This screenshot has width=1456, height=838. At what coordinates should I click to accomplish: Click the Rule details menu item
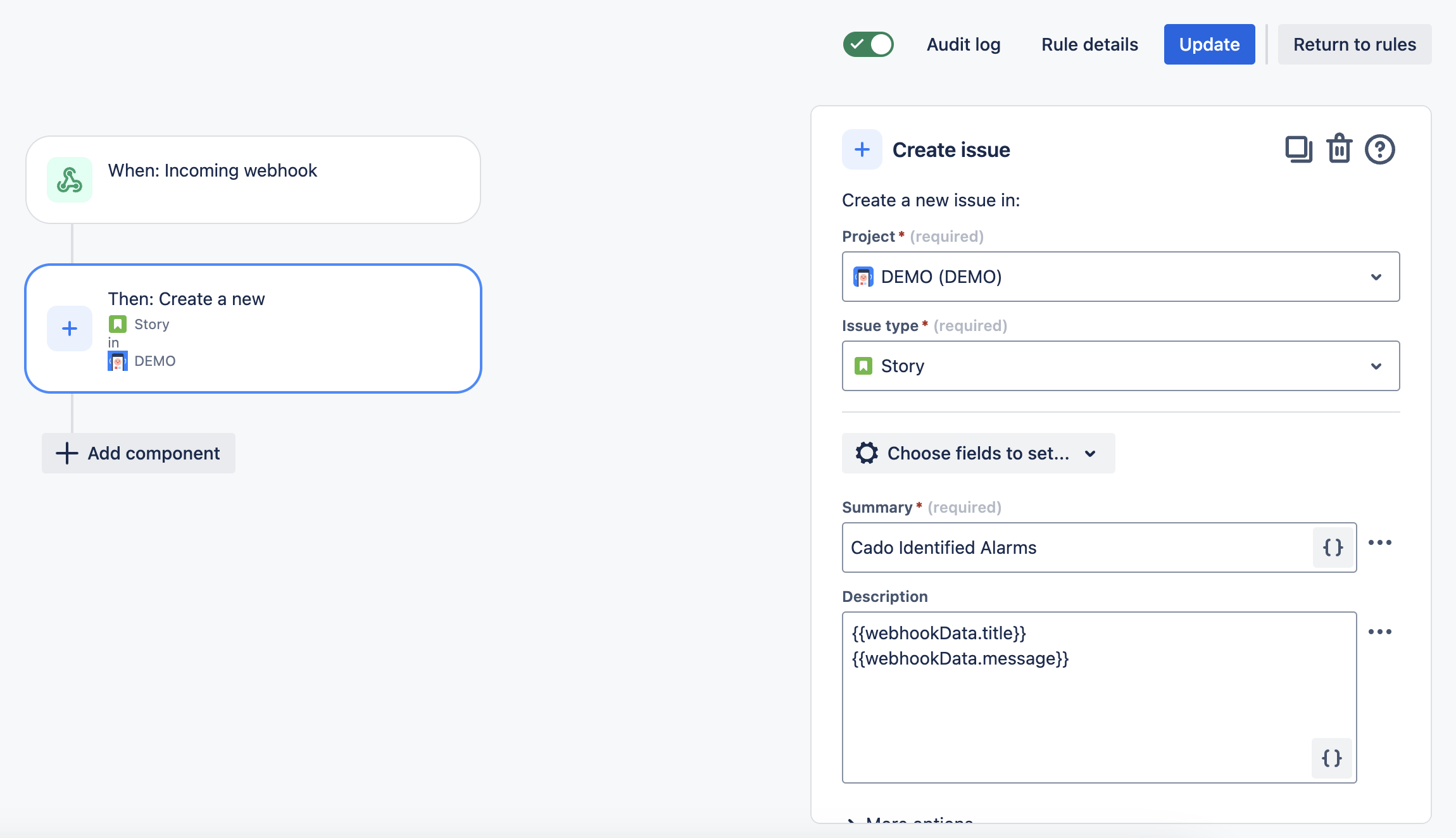1089,44
